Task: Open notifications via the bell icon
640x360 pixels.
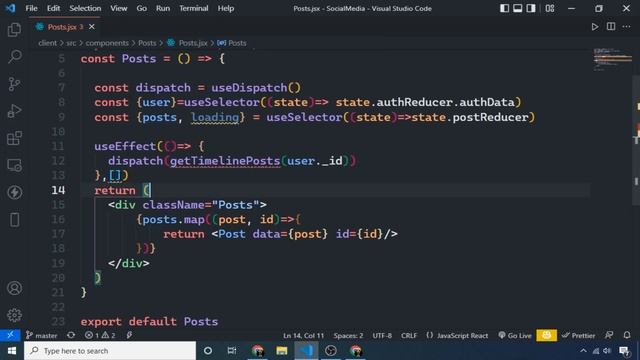Action: pos(627,335)
